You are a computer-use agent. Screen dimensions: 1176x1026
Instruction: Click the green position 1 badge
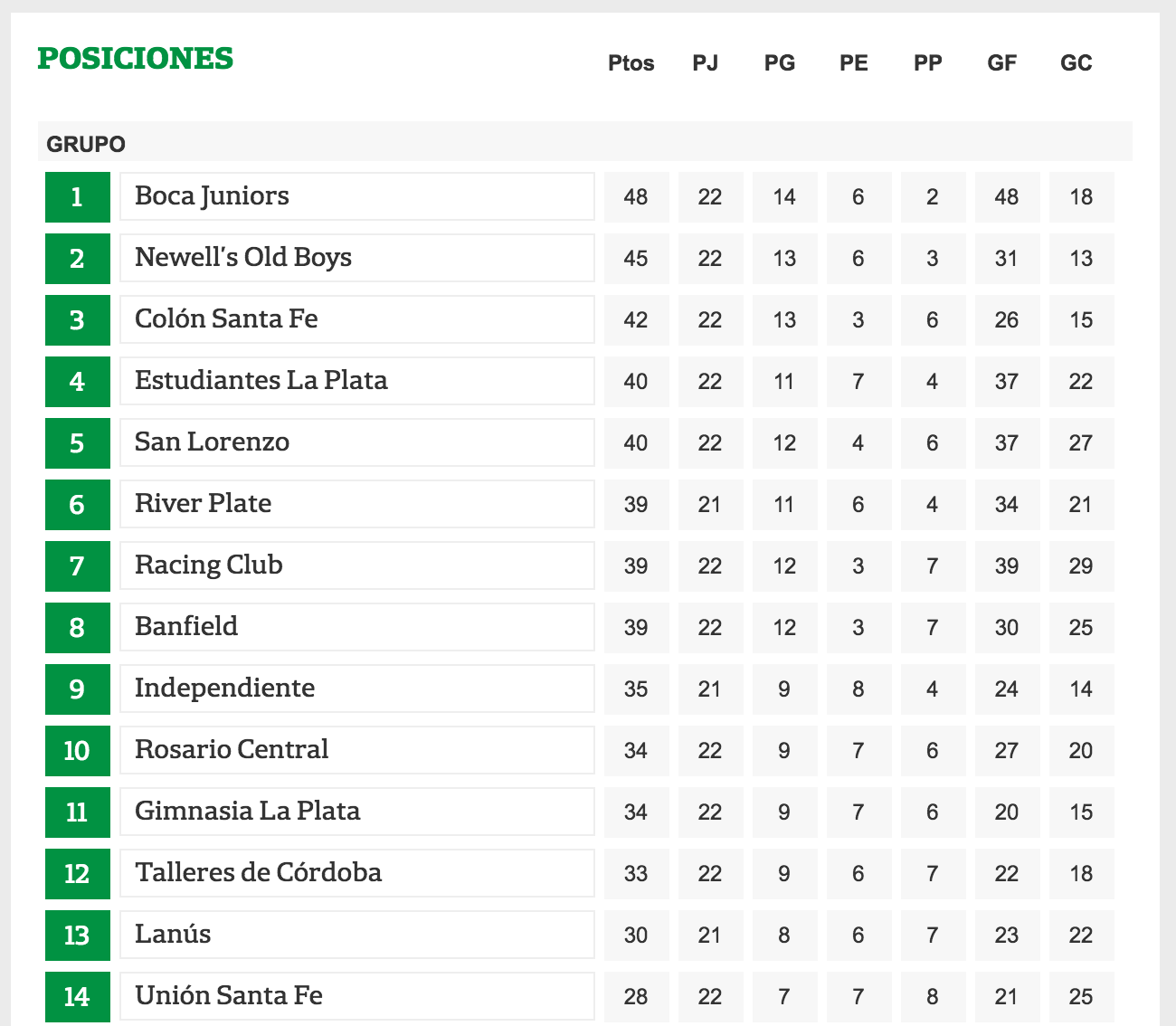tap(78, 196)
